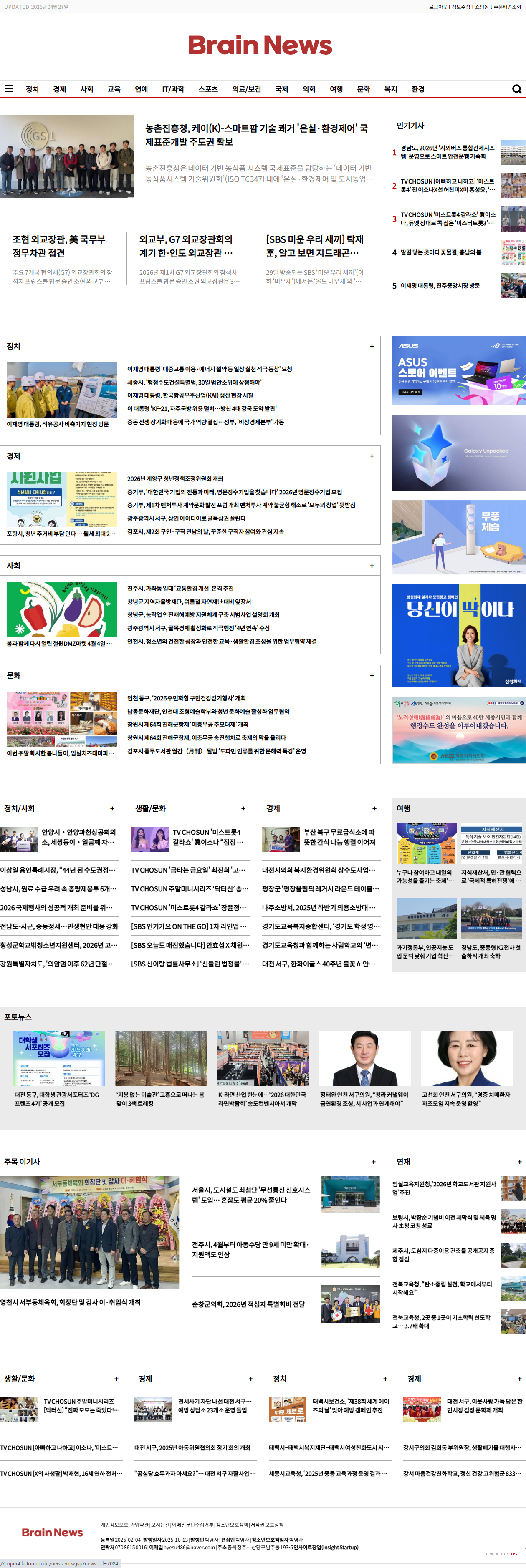Open the 무풍 제습 ad banner

(x=459, y=538)
